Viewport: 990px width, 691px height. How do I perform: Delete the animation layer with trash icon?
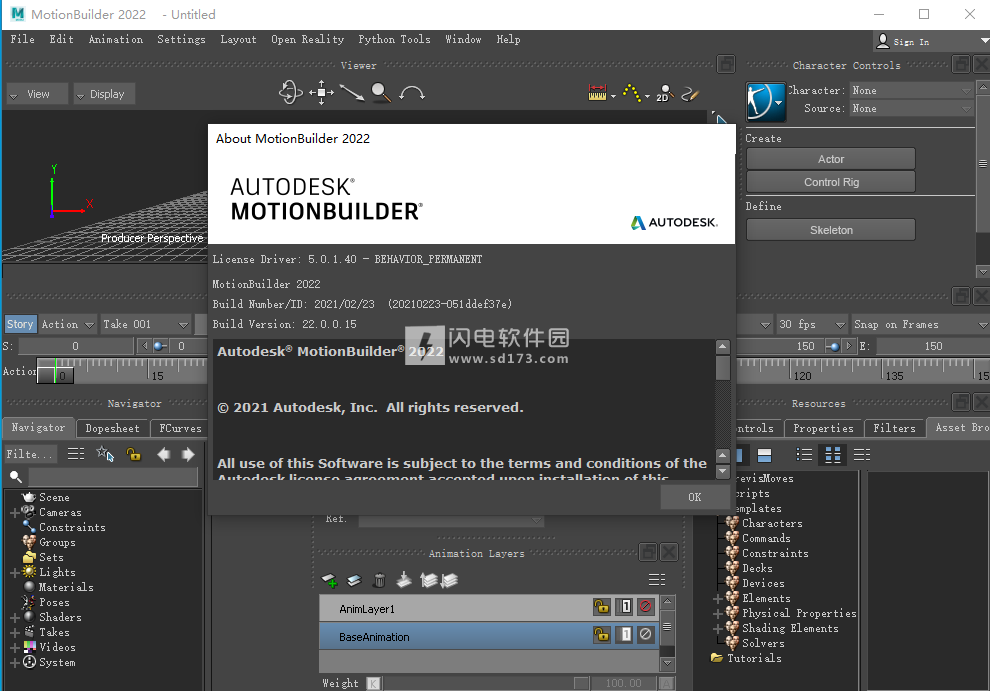coord(379,580)
